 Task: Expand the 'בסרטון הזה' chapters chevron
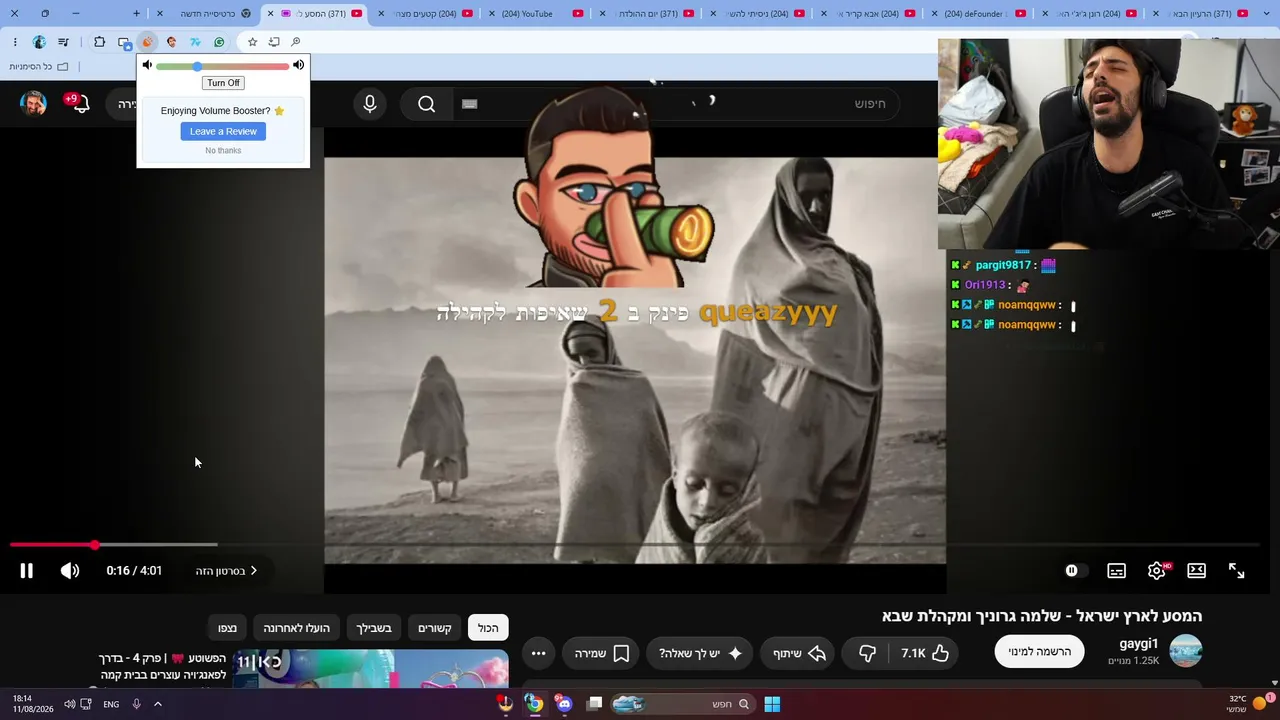pos(253,571)
